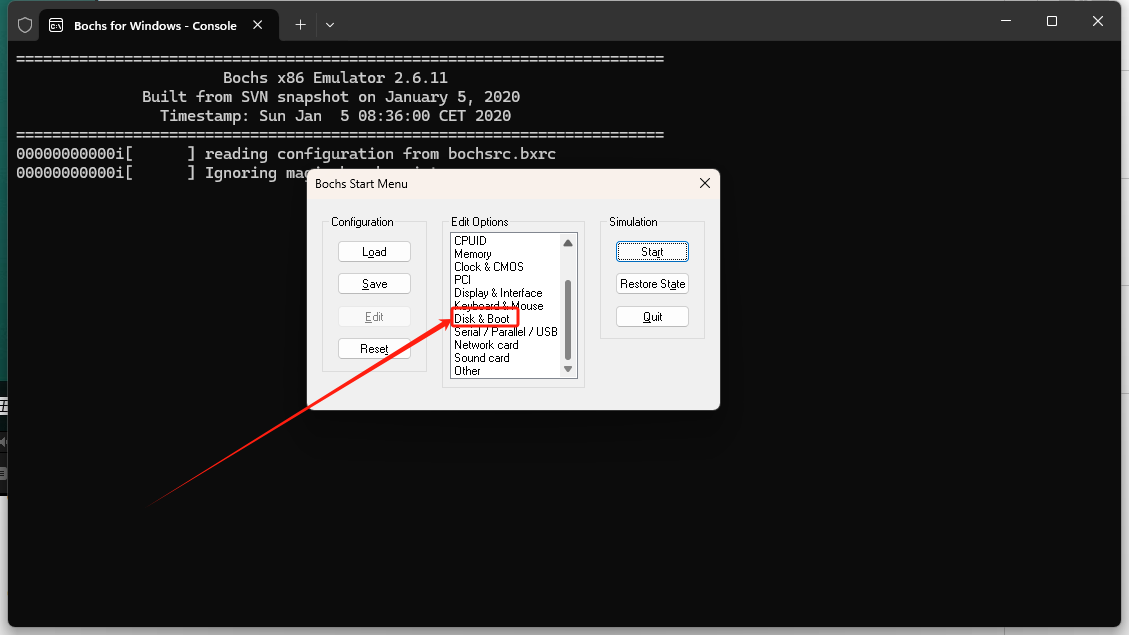This screenshot has width=1129, height=635.
Task: Close the Bochs Start Menu dialog
Action: point(705,184)
